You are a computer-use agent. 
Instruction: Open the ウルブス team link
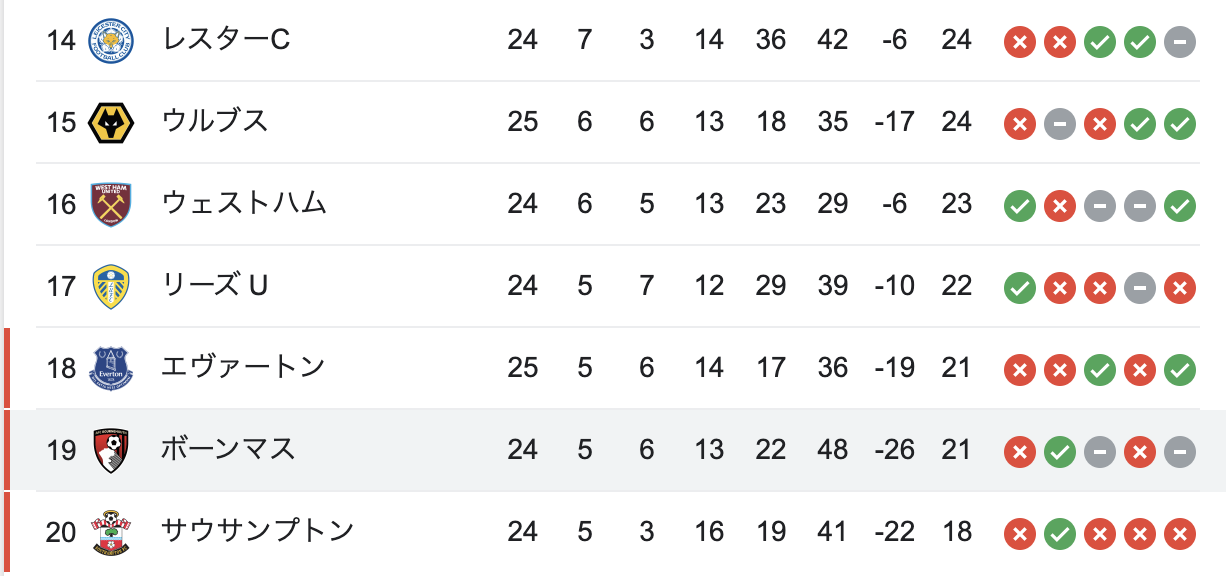pyautogui.click(x=215, y=122)
